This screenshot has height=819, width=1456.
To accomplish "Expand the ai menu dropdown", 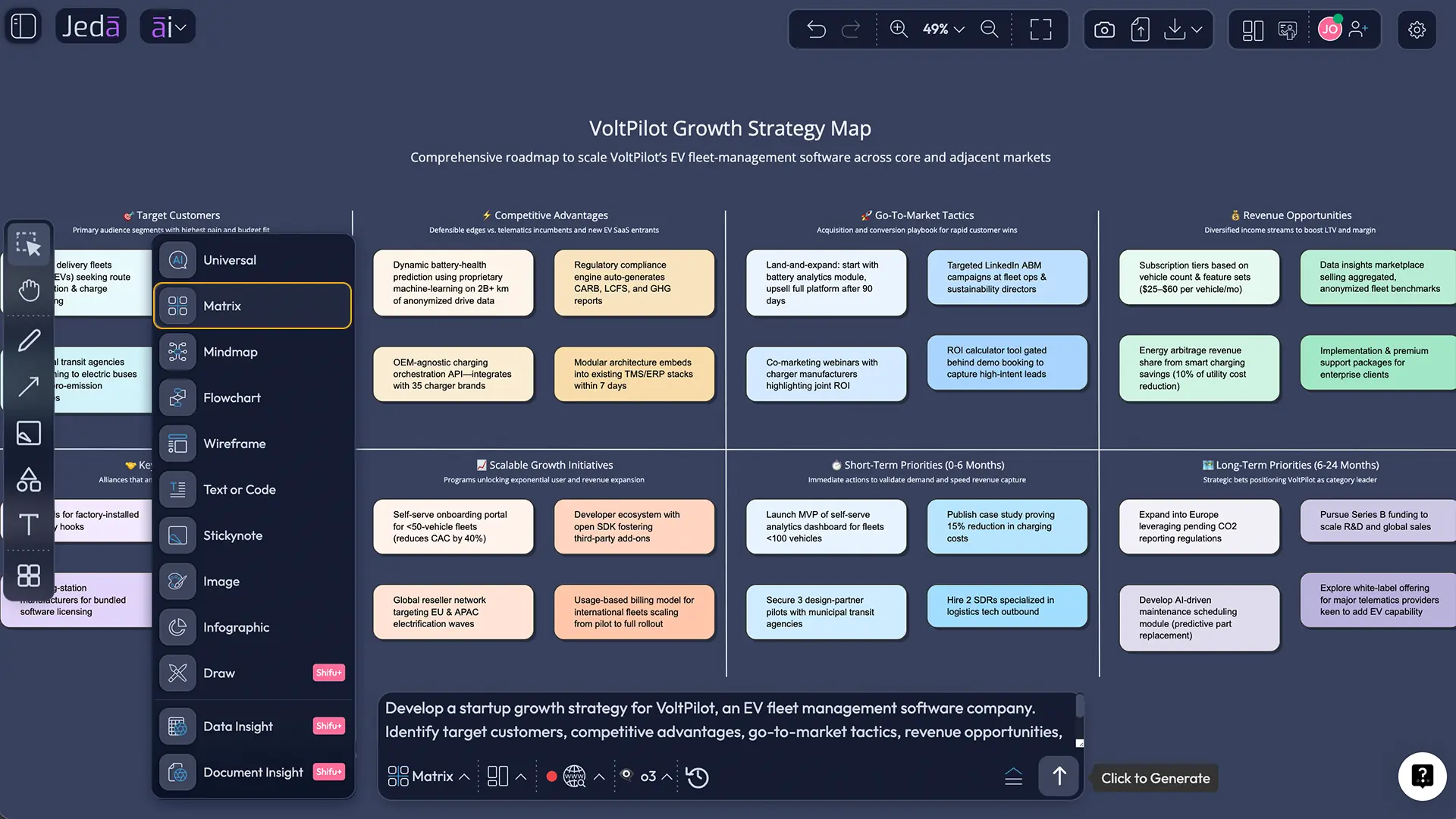I will (x=168, y=27).
